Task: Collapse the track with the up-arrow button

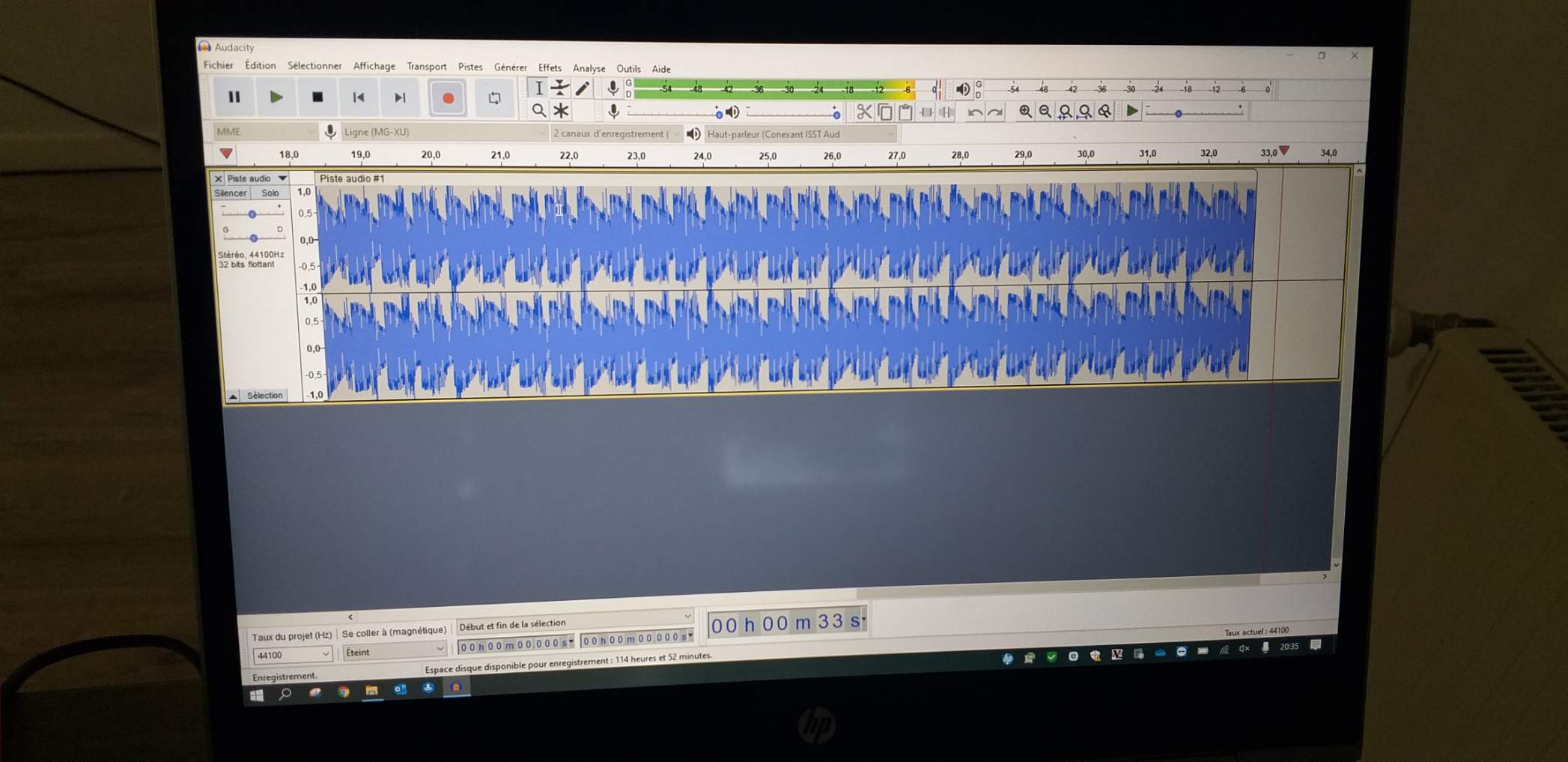Action: coord(233,396)
